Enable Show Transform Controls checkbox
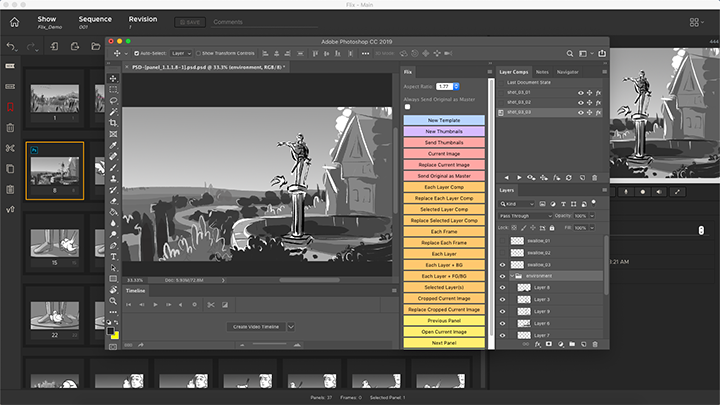The width and height of the screenshot is (720, 405). tap(198, 52)
